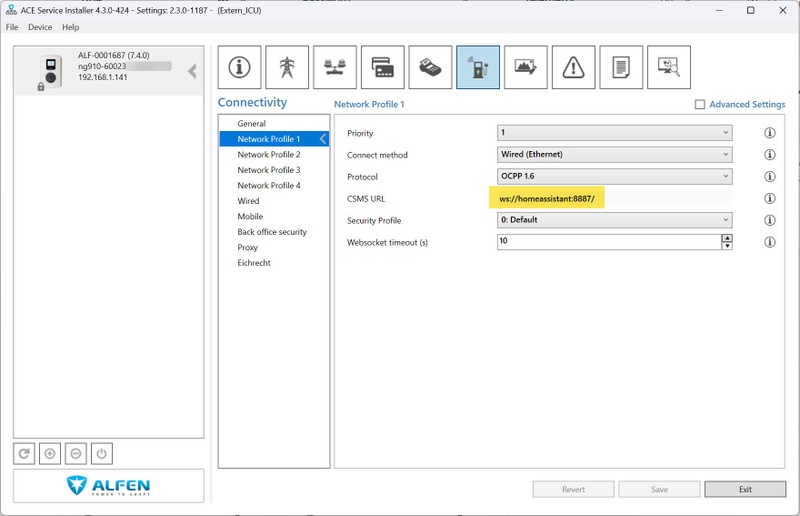
Task: Collapse the device entry arrow chevron
Action: (x=192, y=71)
